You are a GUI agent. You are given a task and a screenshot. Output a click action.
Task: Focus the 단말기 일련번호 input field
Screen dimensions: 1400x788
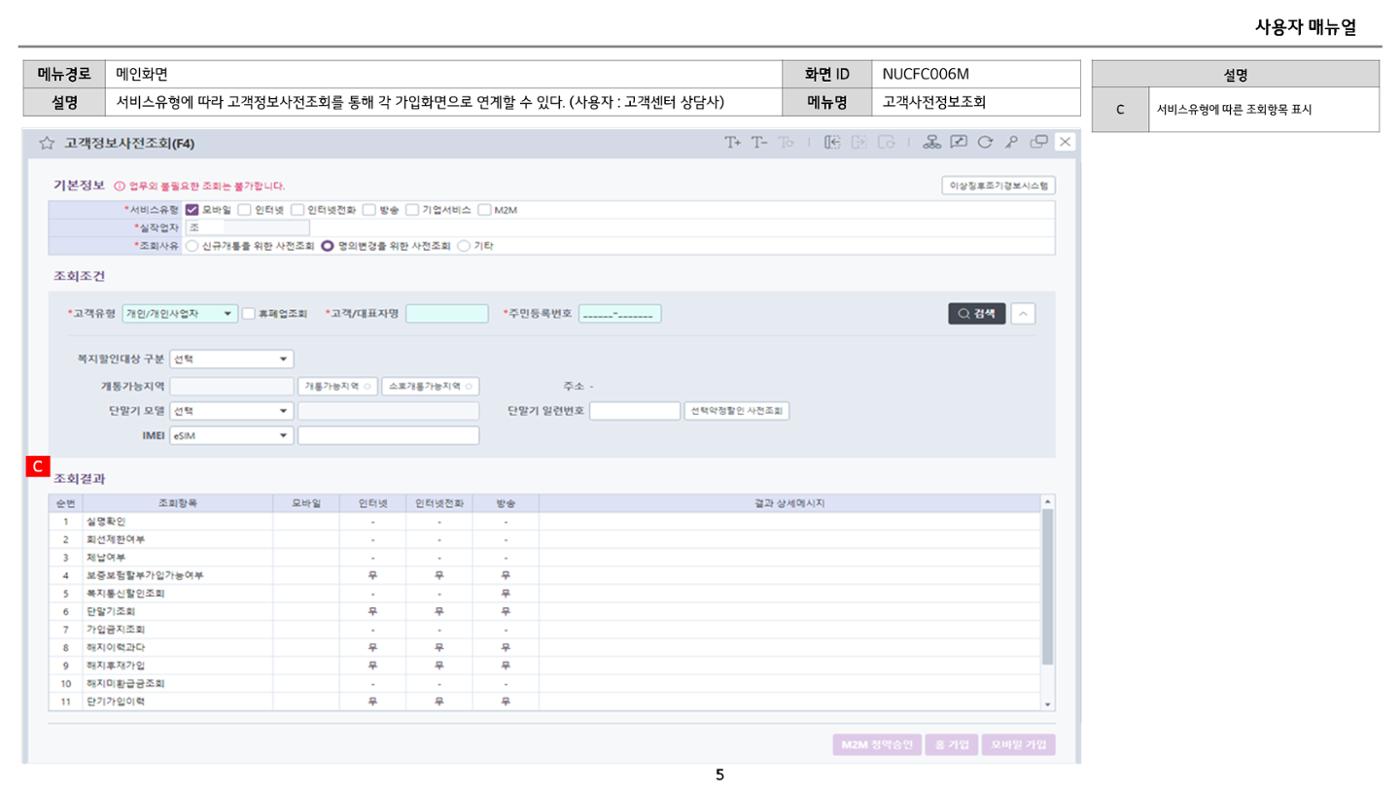point(635,411)
